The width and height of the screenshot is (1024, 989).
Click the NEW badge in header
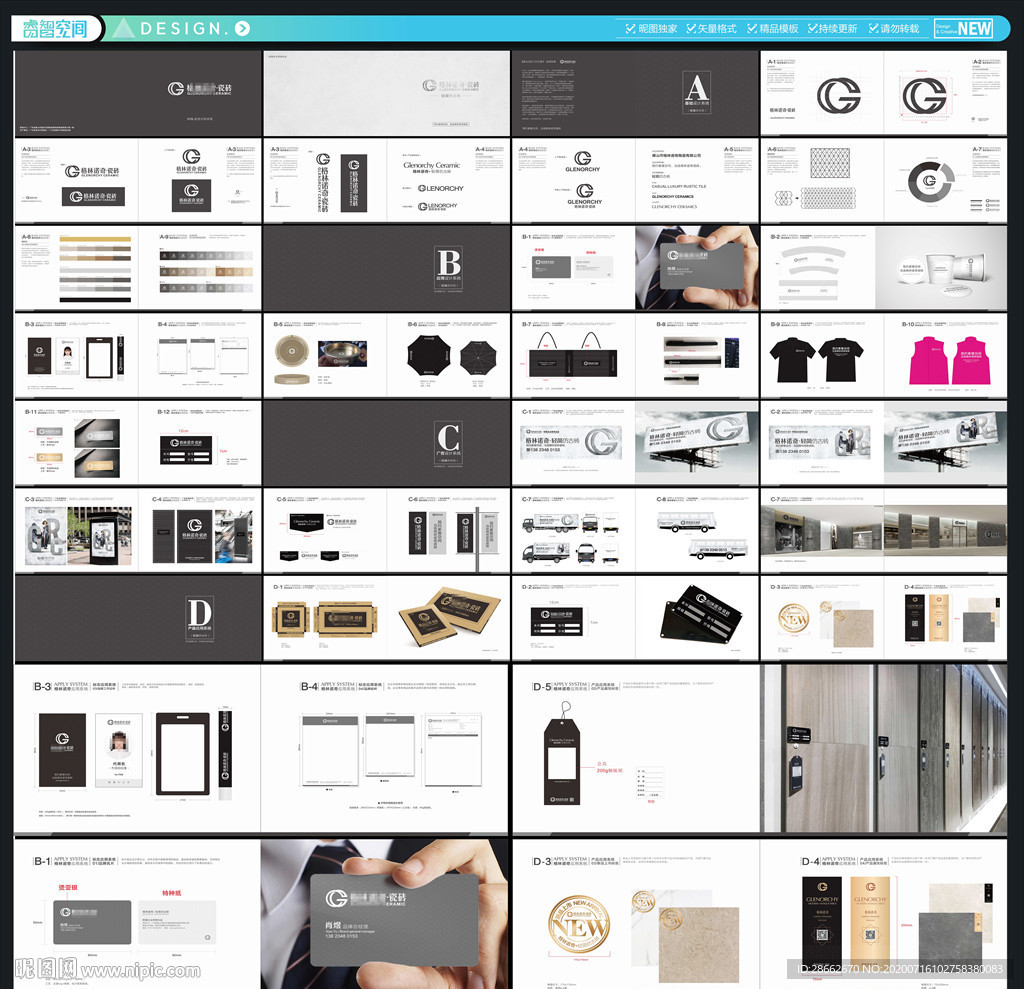click(973, 29)
